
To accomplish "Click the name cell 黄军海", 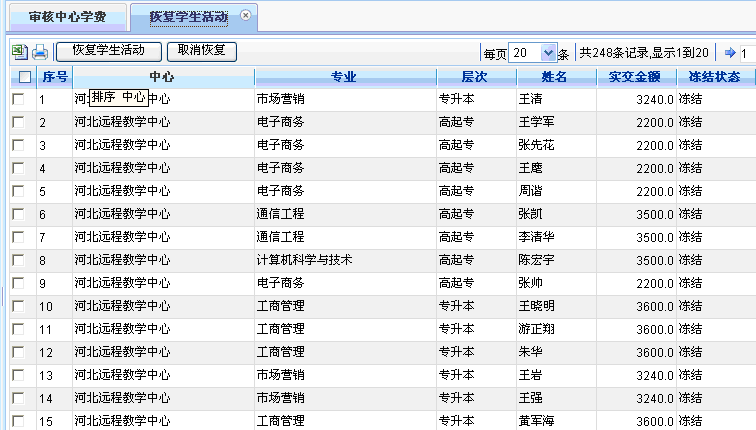I will click(536, 421).
